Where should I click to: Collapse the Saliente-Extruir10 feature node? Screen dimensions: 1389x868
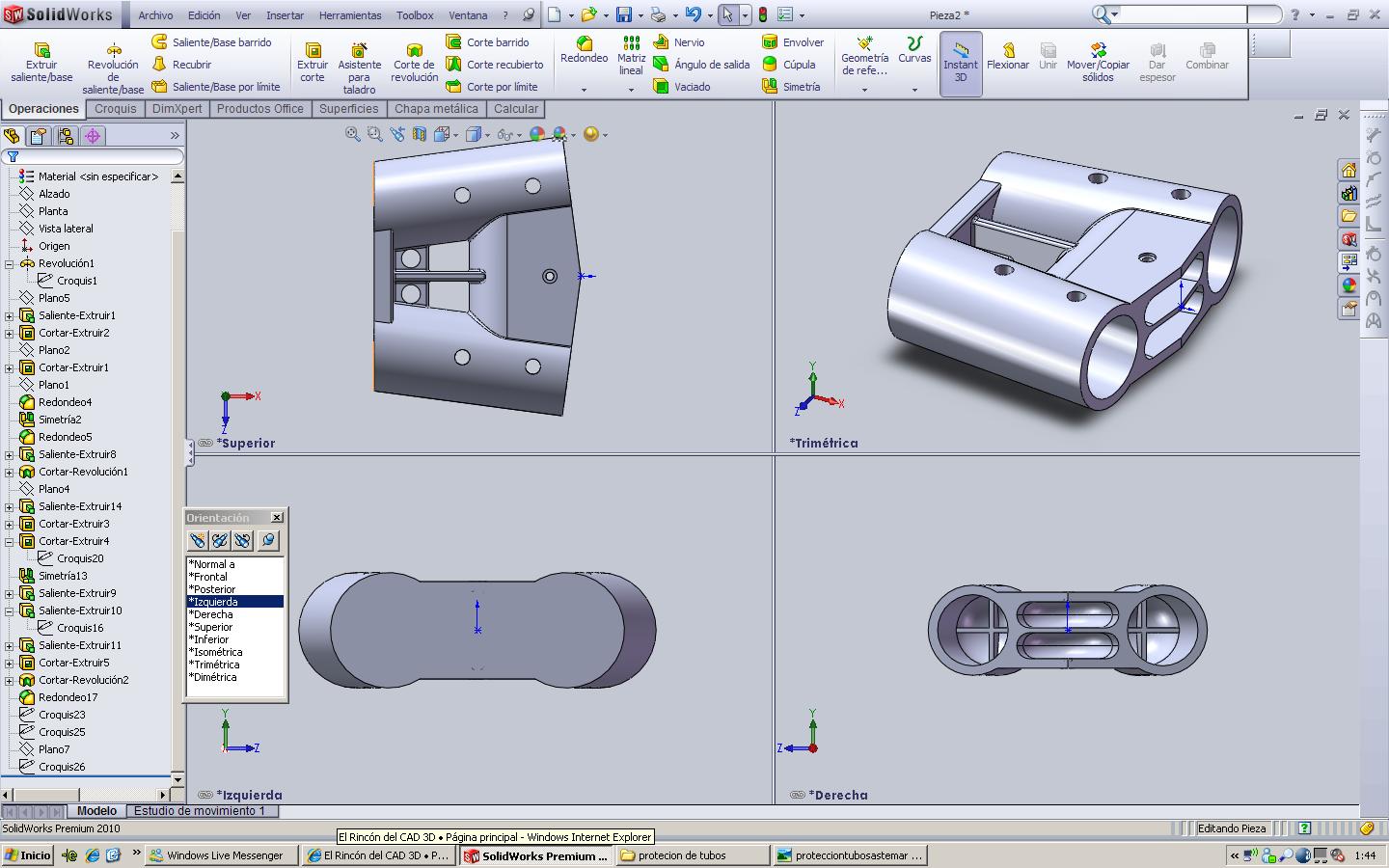point(10,610)
